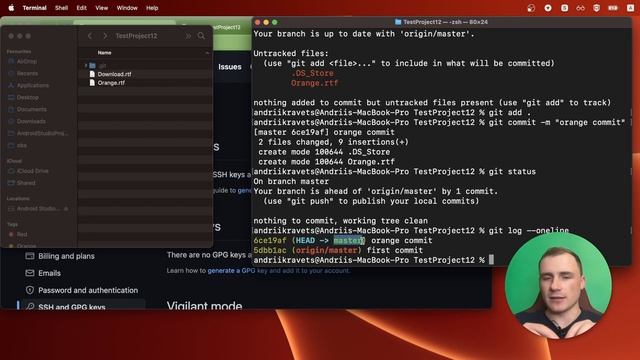Open the Window menu
Viewport: 640px width, 360px height.
pos(127,8)
